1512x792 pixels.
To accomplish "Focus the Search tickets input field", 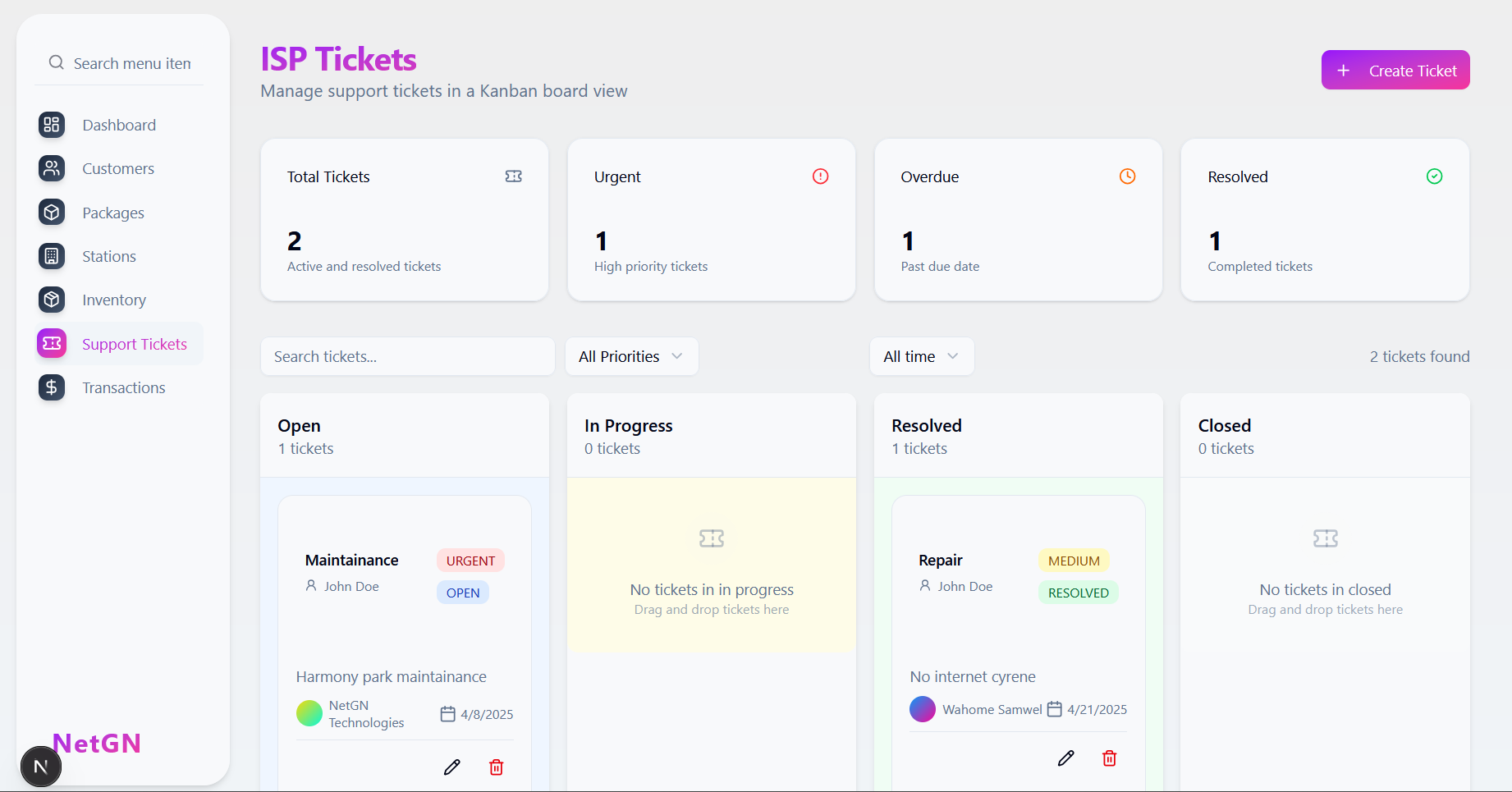I will pyautogui.click(x=407, y=356).
